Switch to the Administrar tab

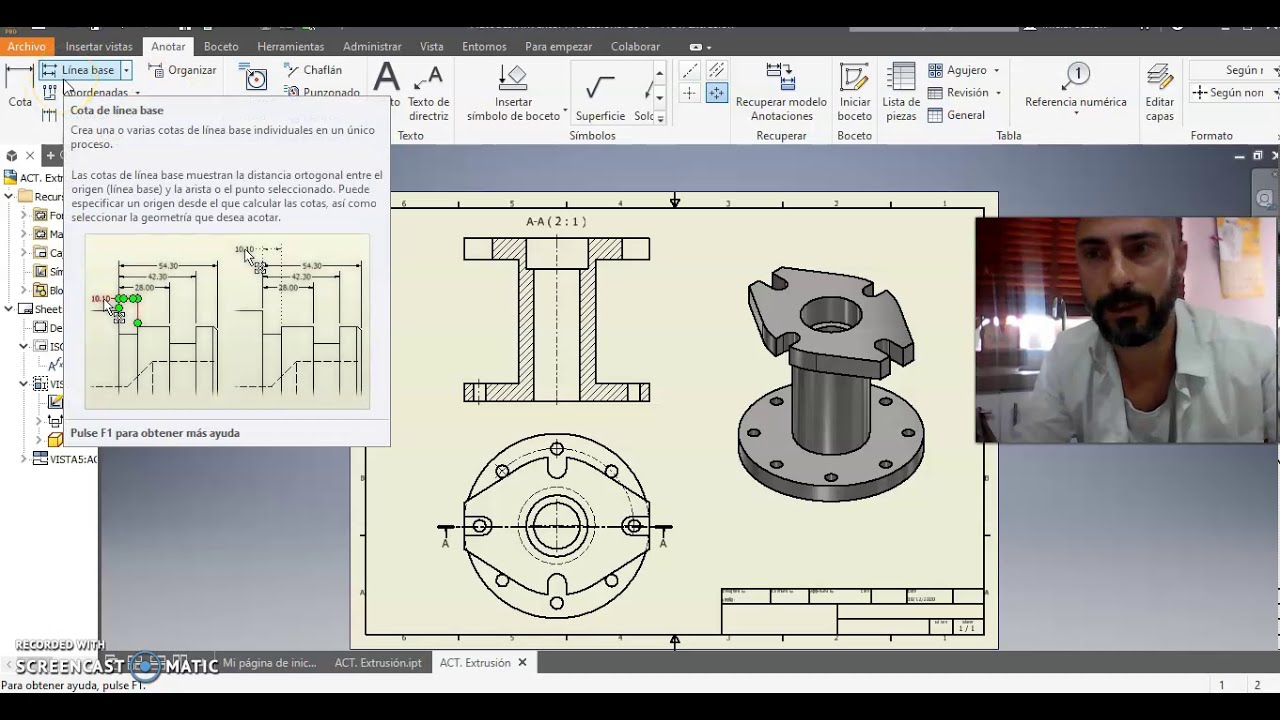coord(372,46)
